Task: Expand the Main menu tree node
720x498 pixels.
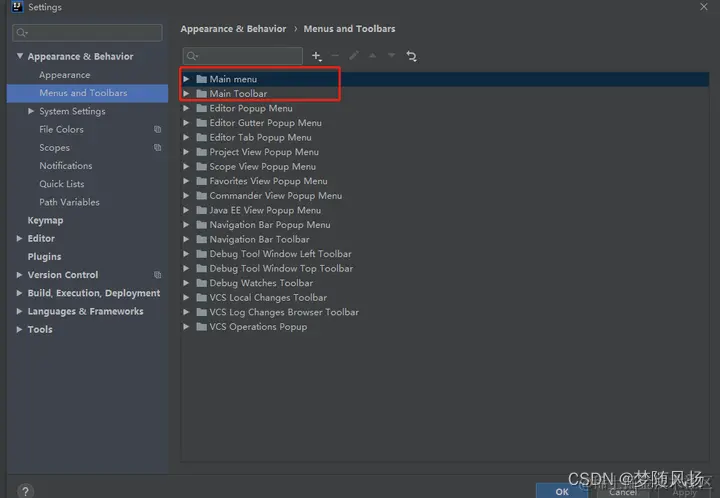Action: coord(186,79)
